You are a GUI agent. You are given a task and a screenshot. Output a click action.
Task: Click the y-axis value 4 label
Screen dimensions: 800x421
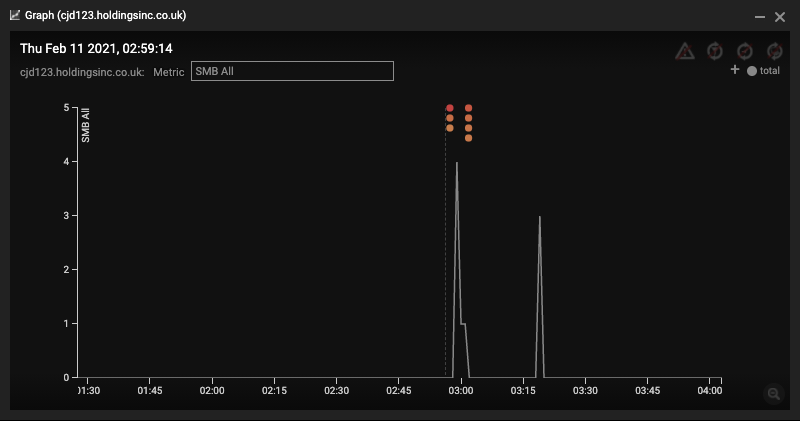point(66,161)
